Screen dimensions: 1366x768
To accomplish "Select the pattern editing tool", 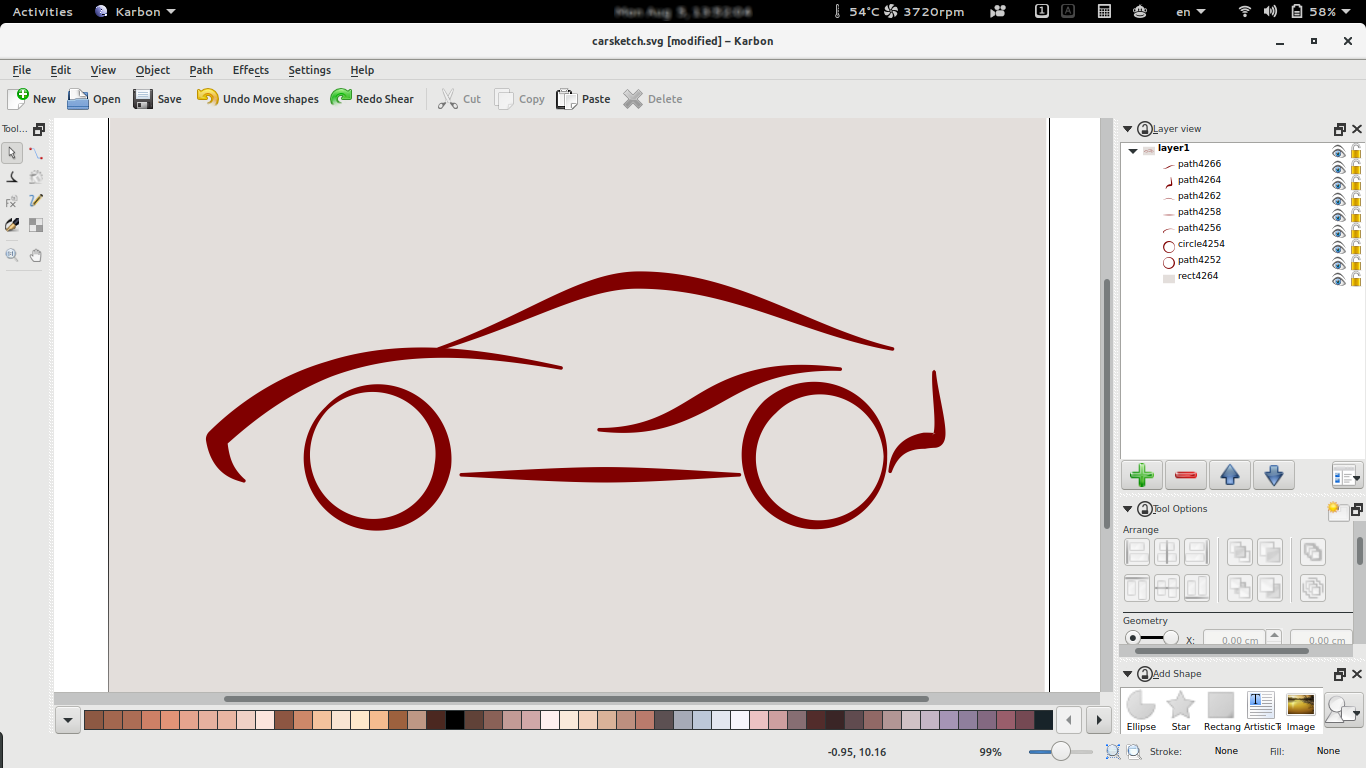I will click(35, 225).
